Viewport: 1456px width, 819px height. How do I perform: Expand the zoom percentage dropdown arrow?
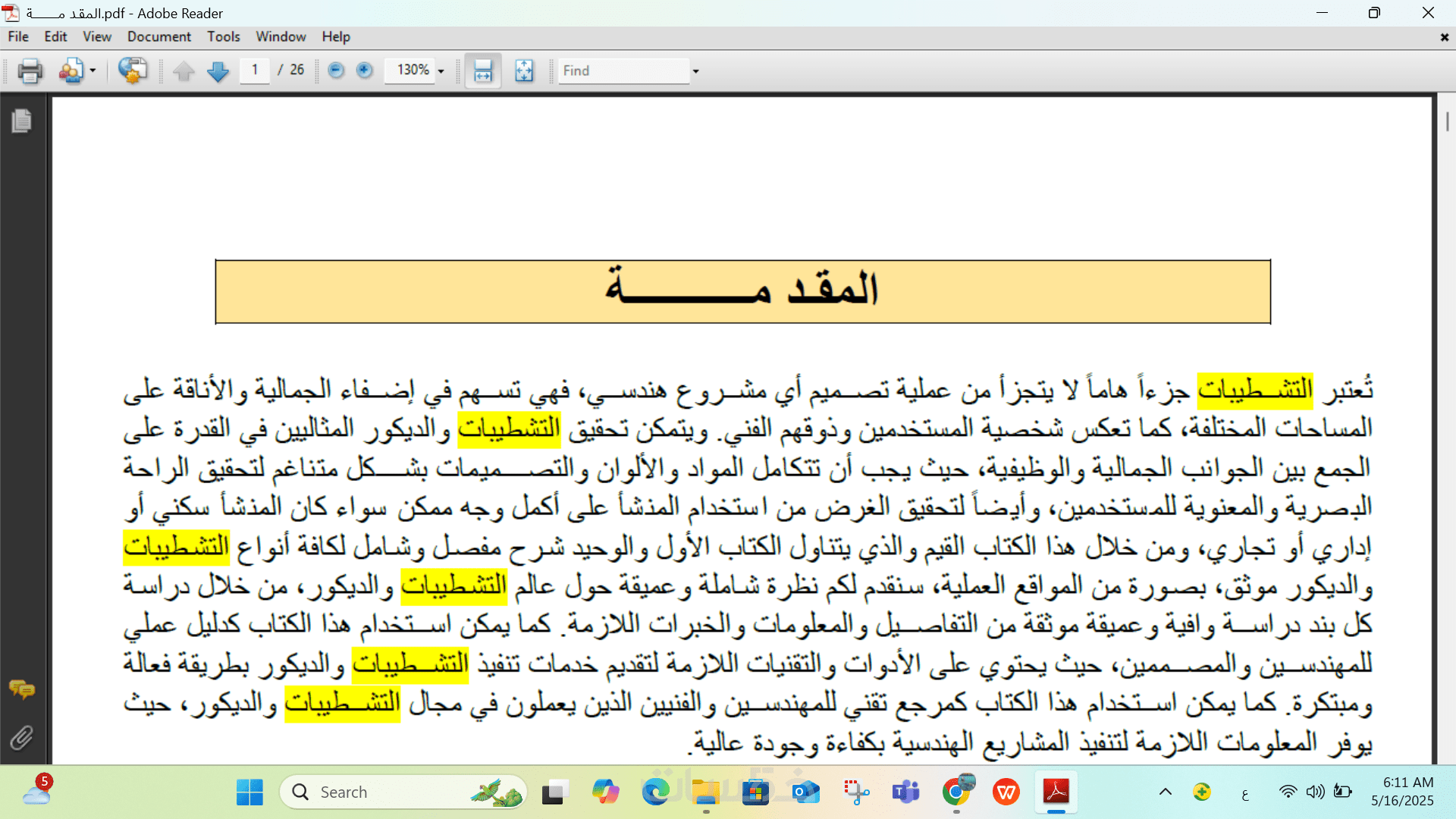[441, 71]
